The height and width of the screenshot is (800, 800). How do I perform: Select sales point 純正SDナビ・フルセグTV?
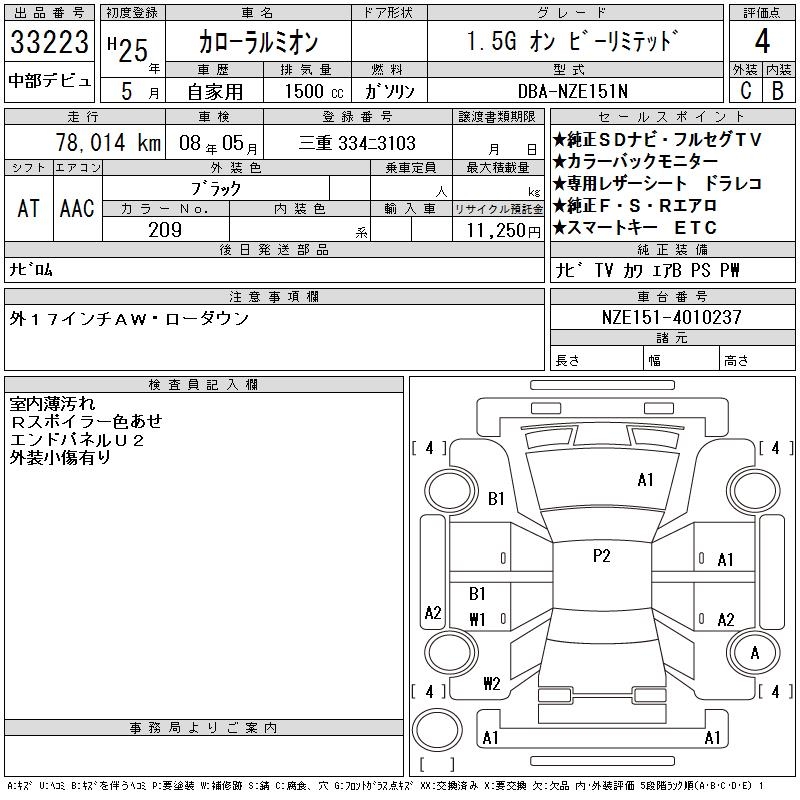coord(657,139)
